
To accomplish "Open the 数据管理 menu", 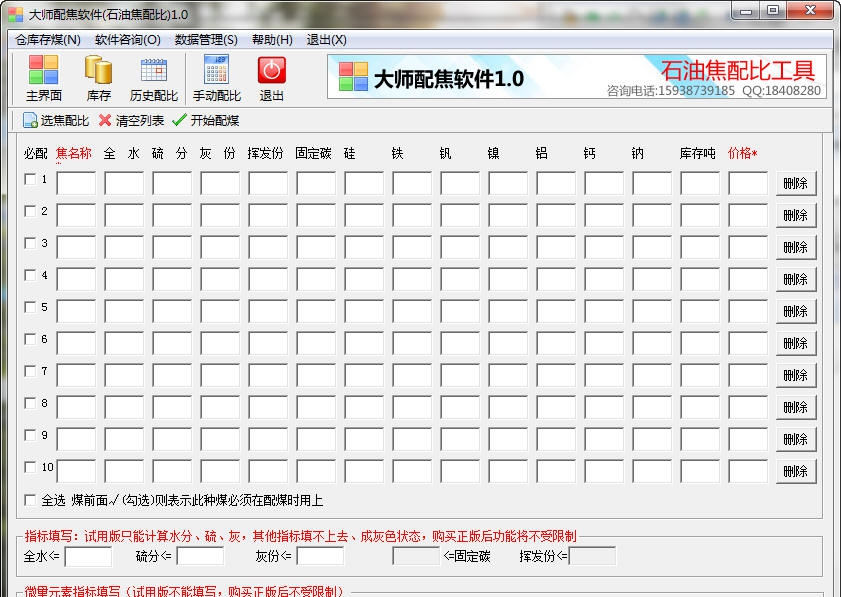I will tap(204, 39).
